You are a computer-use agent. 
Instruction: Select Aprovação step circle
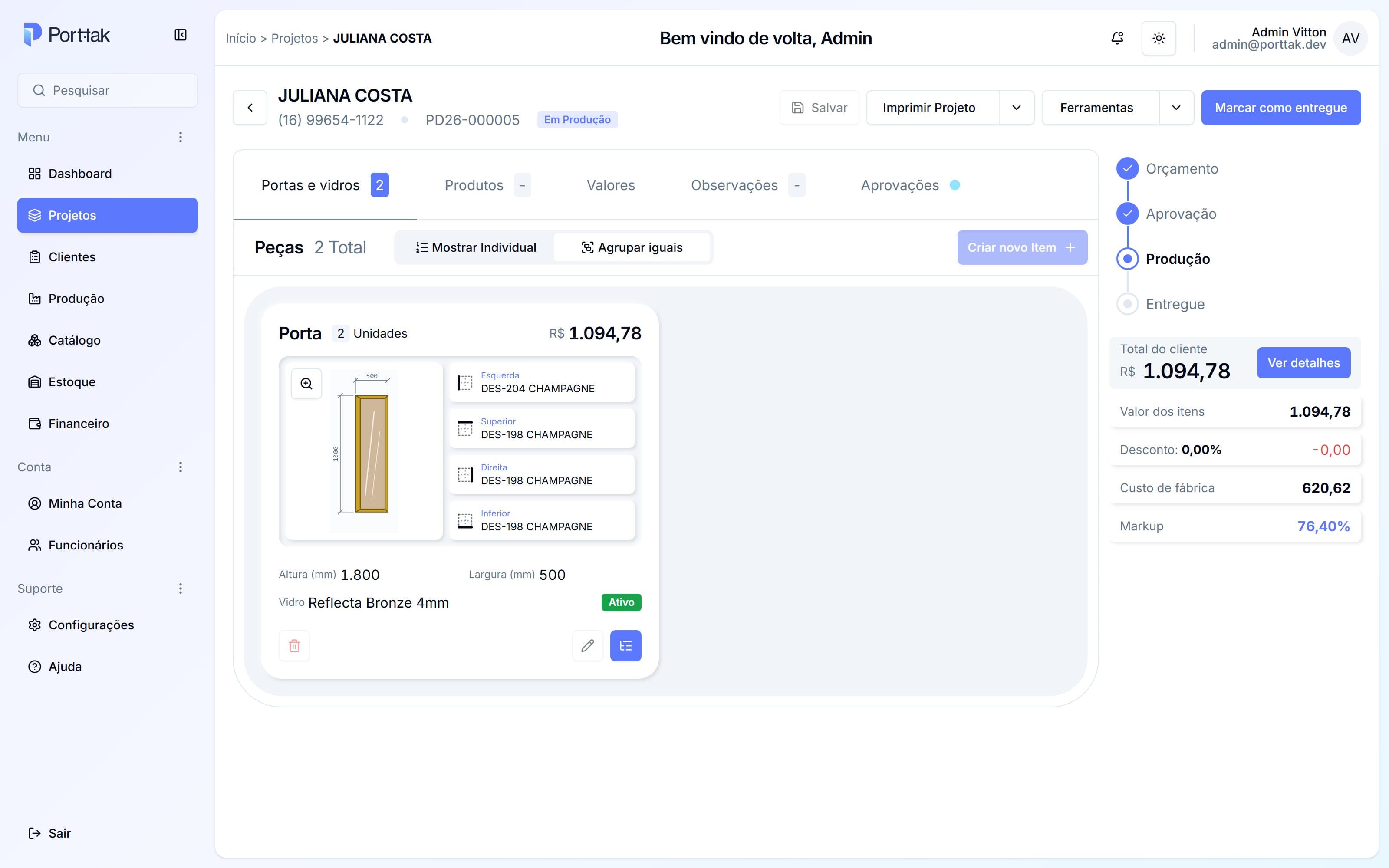coord(1127,214)
